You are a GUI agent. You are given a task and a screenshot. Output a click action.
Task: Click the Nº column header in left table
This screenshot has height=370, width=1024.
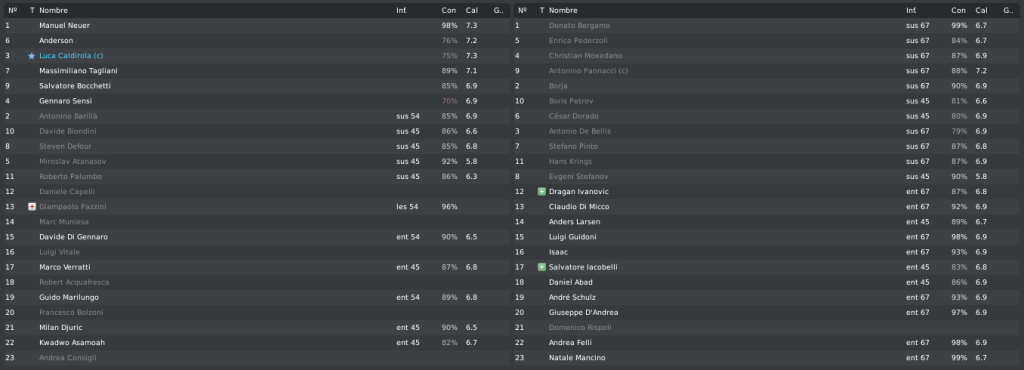pyautogui.click(x=12, y=10)
